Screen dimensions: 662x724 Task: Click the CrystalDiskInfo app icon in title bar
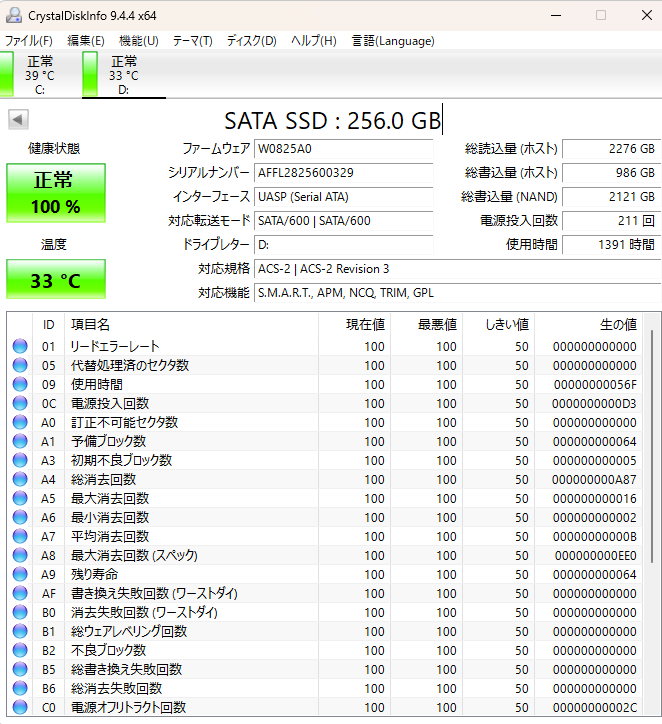(x=14, y=15)
